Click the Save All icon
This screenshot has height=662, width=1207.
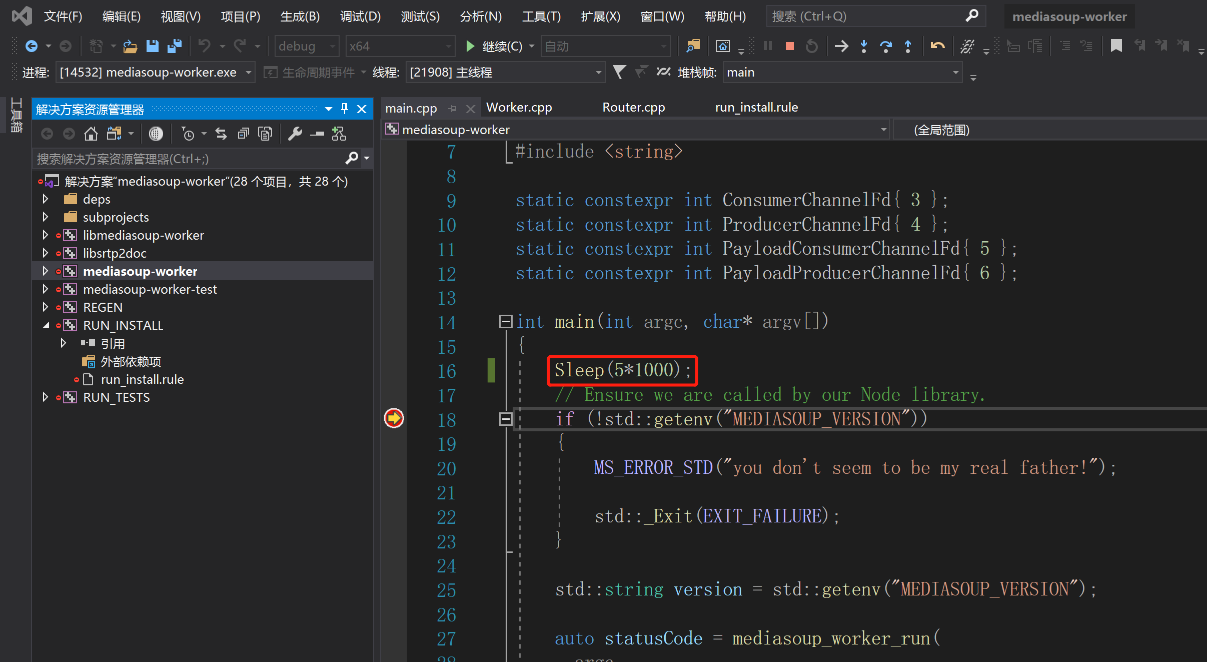coord(175,46)
